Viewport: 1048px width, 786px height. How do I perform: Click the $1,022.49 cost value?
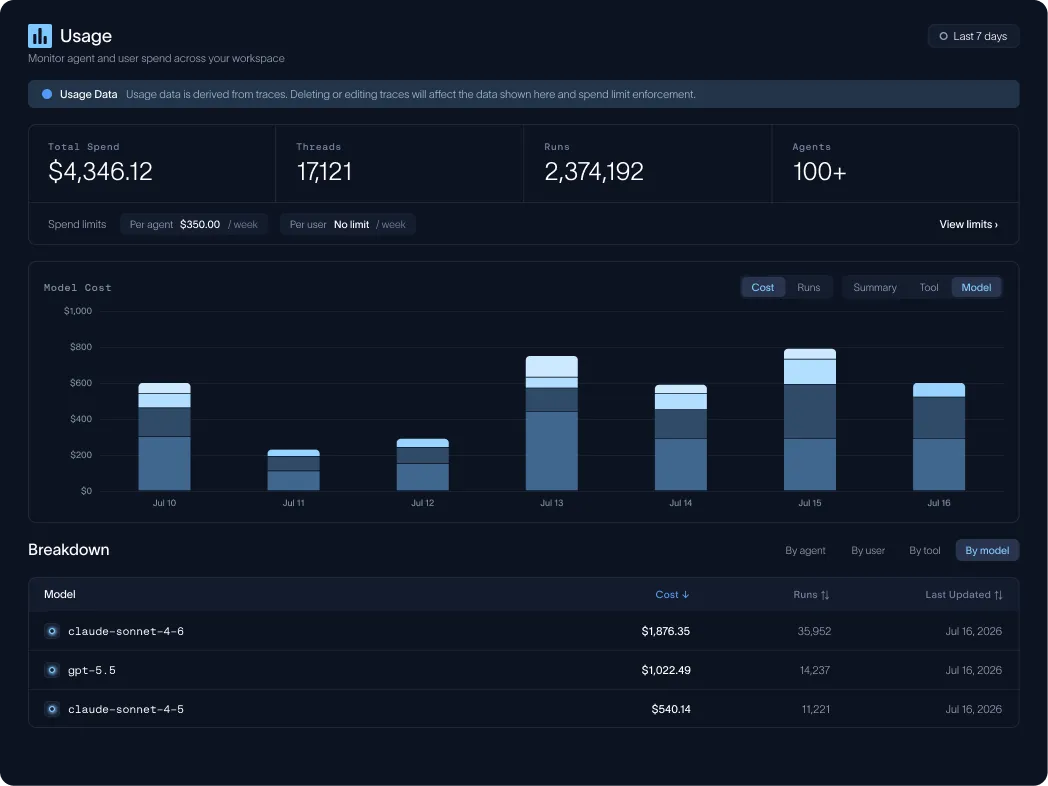[666, 670]
